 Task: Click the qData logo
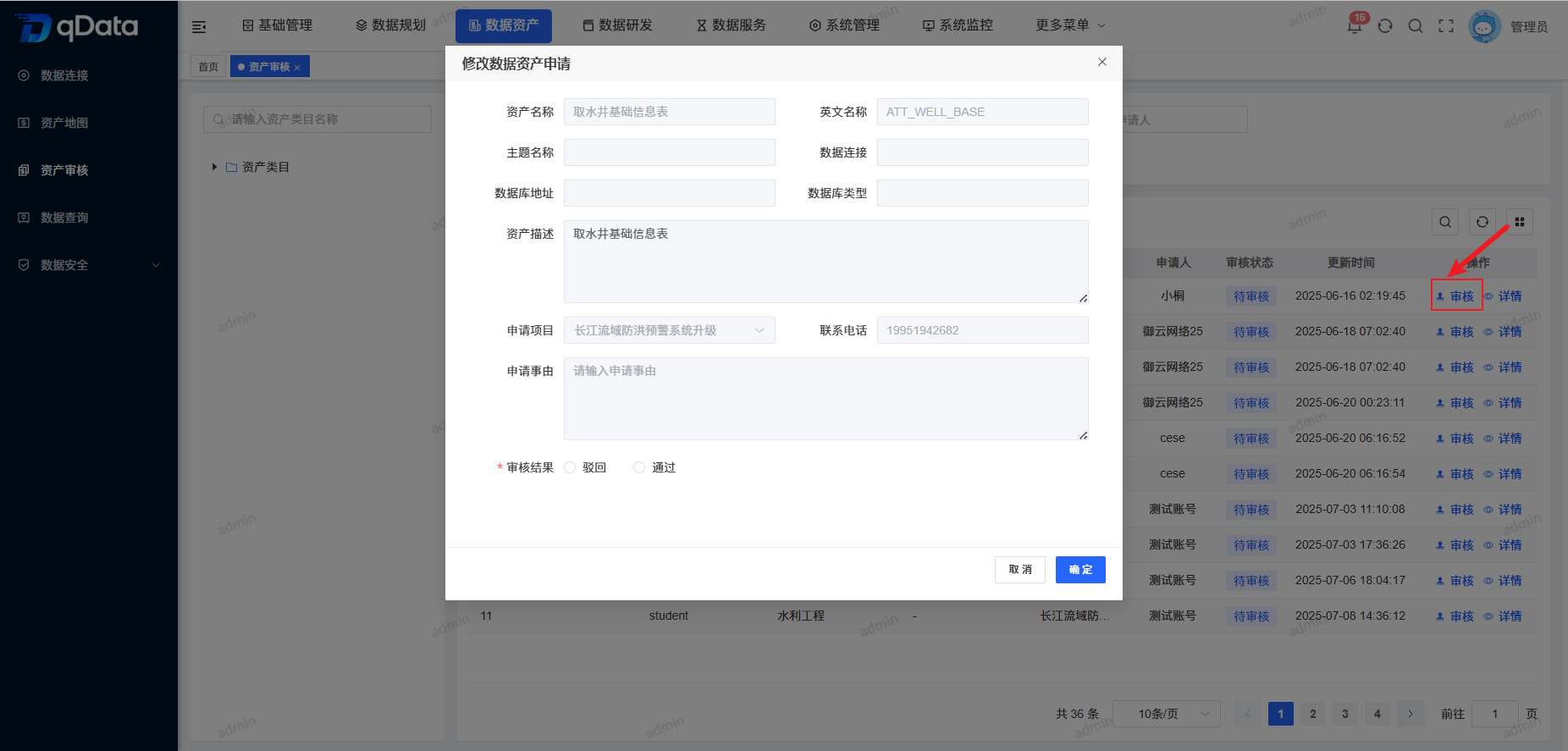click(77, 27)
